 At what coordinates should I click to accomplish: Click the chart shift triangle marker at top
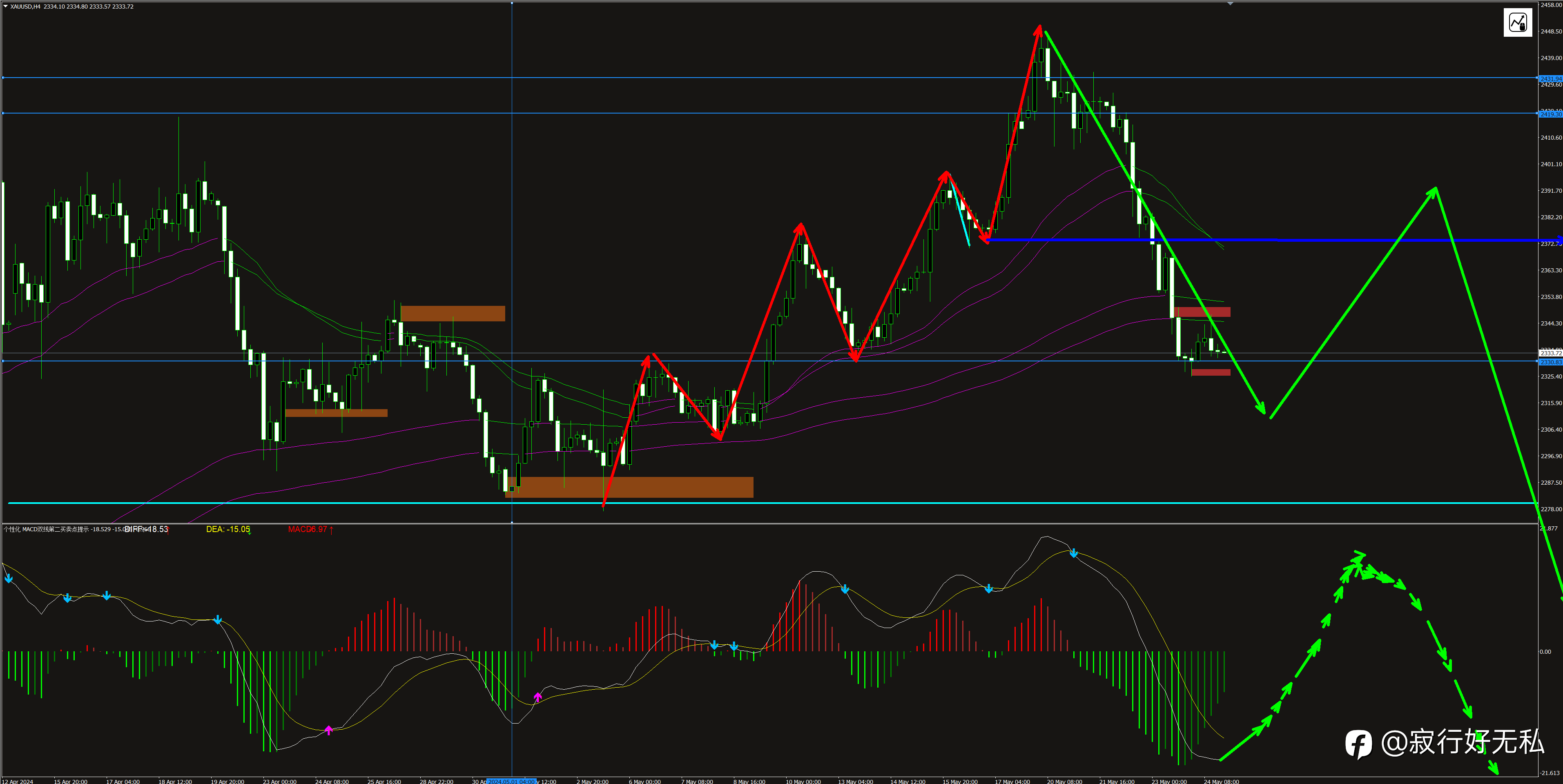click(x=1230, y=4)
